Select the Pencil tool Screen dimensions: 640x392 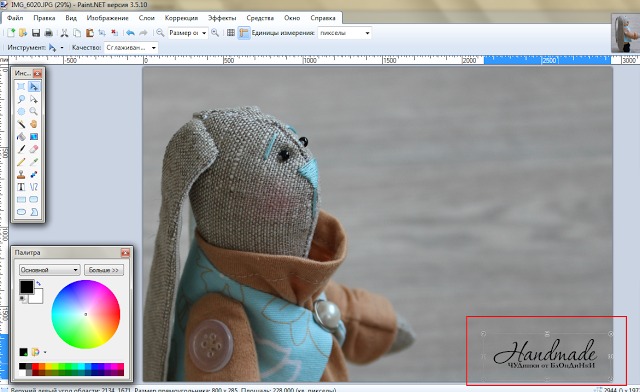21,162
